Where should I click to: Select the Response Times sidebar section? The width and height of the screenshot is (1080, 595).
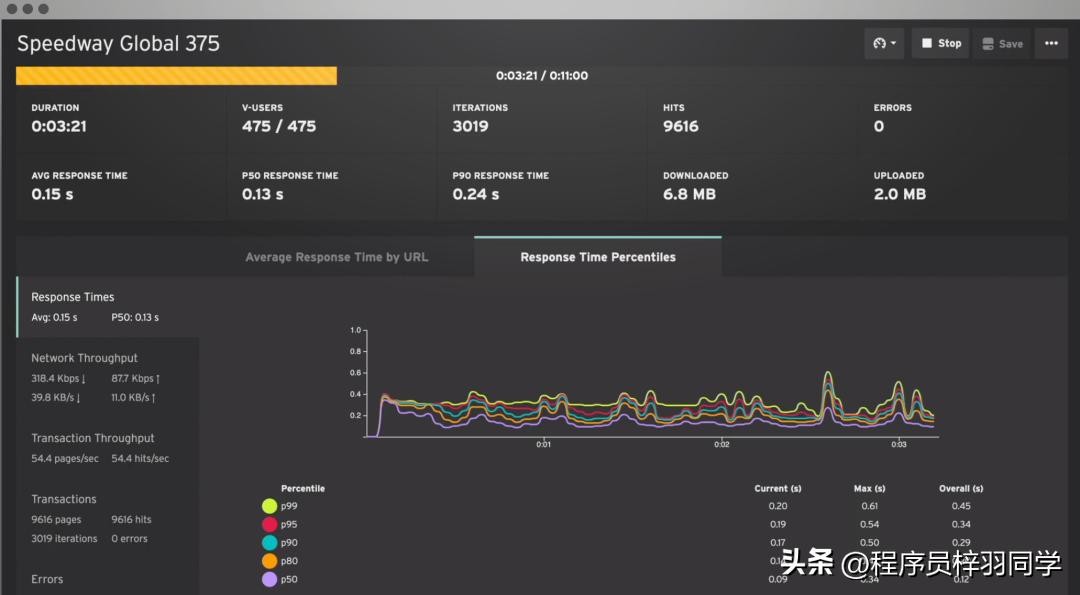click(73, 297)
